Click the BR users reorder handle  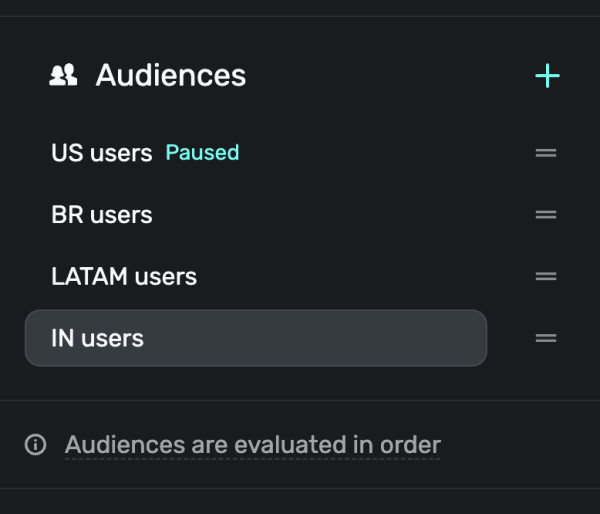[546, 215]
